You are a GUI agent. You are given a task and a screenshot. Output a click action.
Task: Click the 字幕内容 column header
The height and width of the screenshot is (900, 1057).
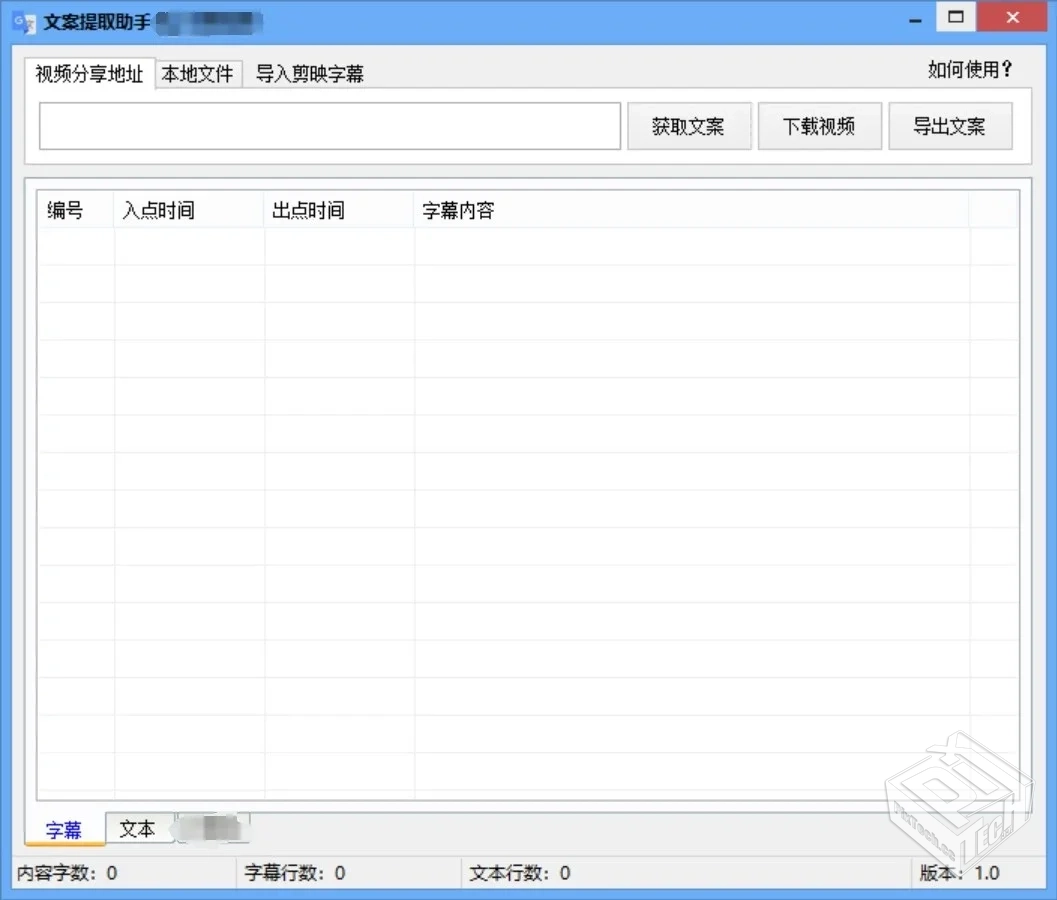pos(457,210)
